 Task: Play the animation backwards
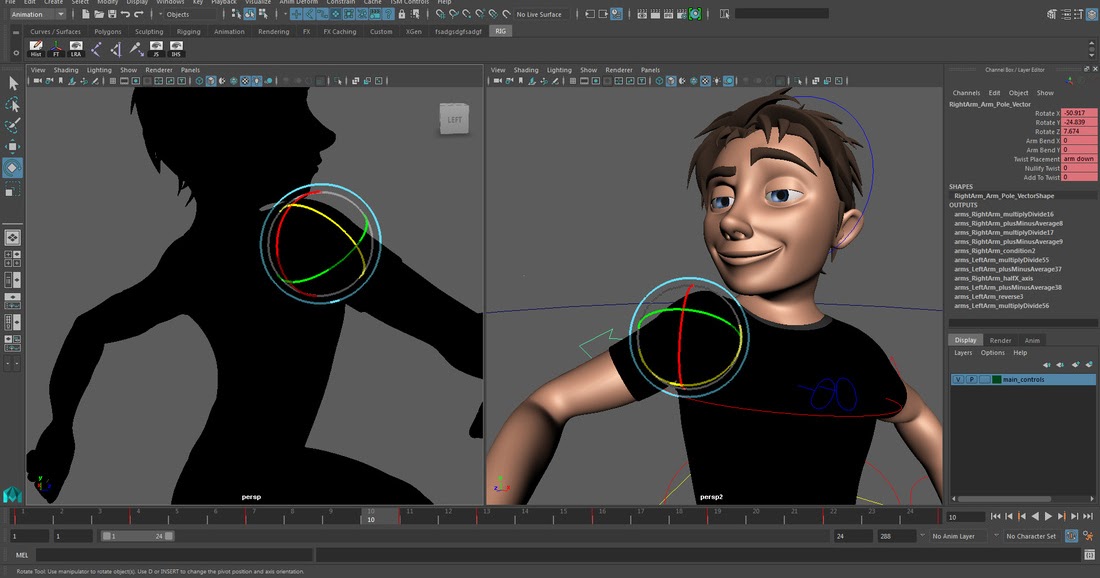1035,516
